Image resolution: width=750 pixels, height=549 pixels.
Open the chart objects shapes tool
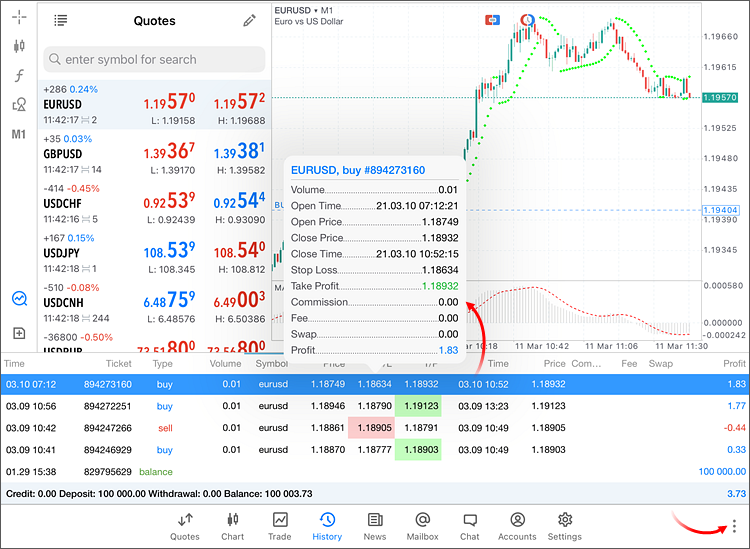tap(19, 104)
